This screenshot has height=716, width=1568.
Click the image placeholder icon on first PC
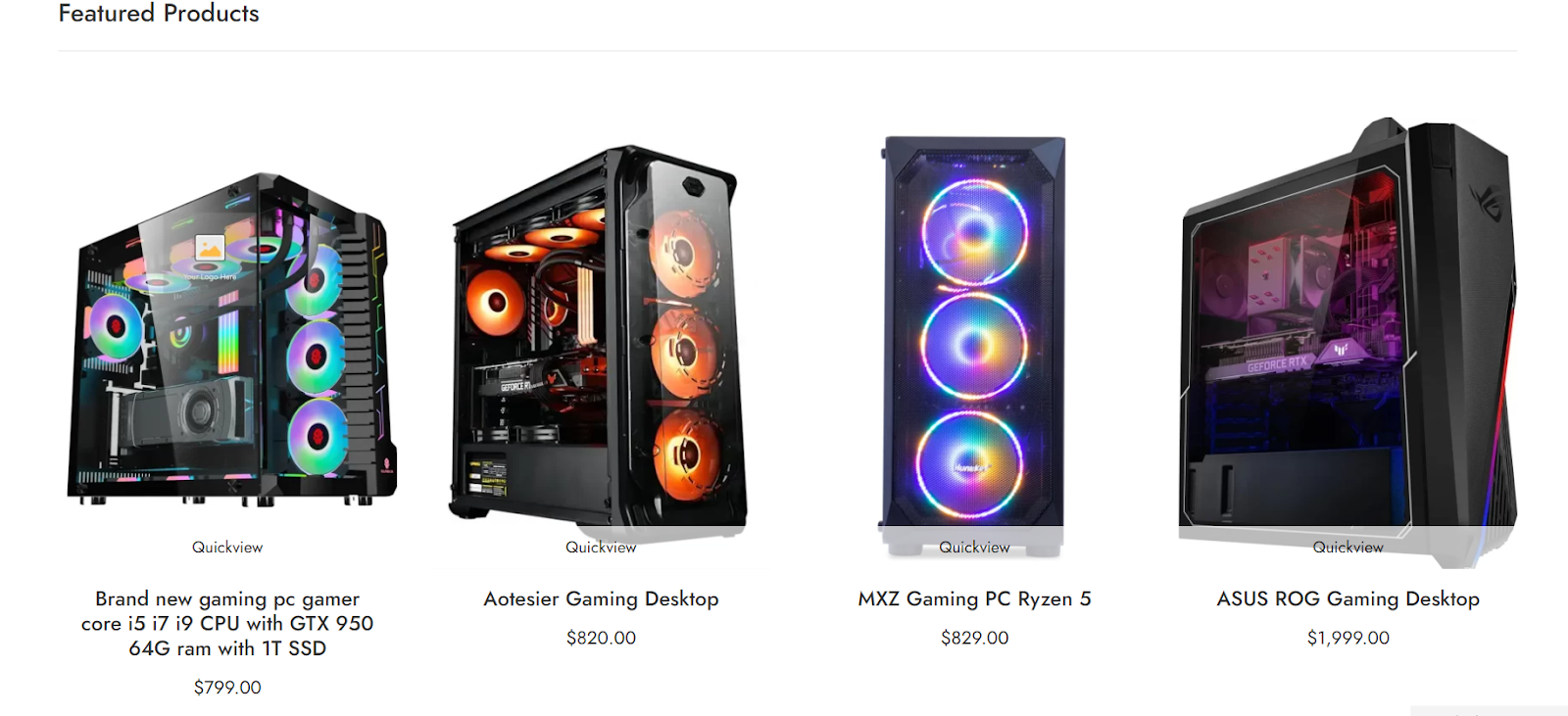(x=210, y=248)
